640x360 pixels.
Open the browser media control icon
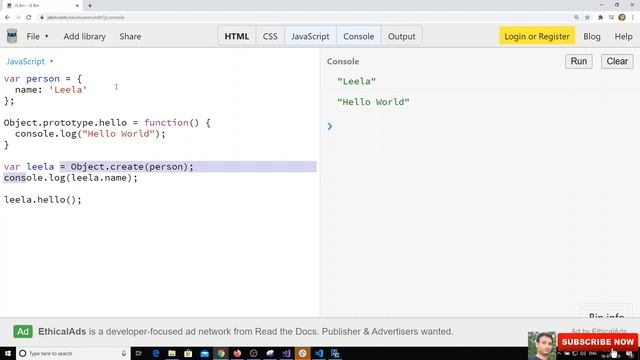(x=611, y=17)
